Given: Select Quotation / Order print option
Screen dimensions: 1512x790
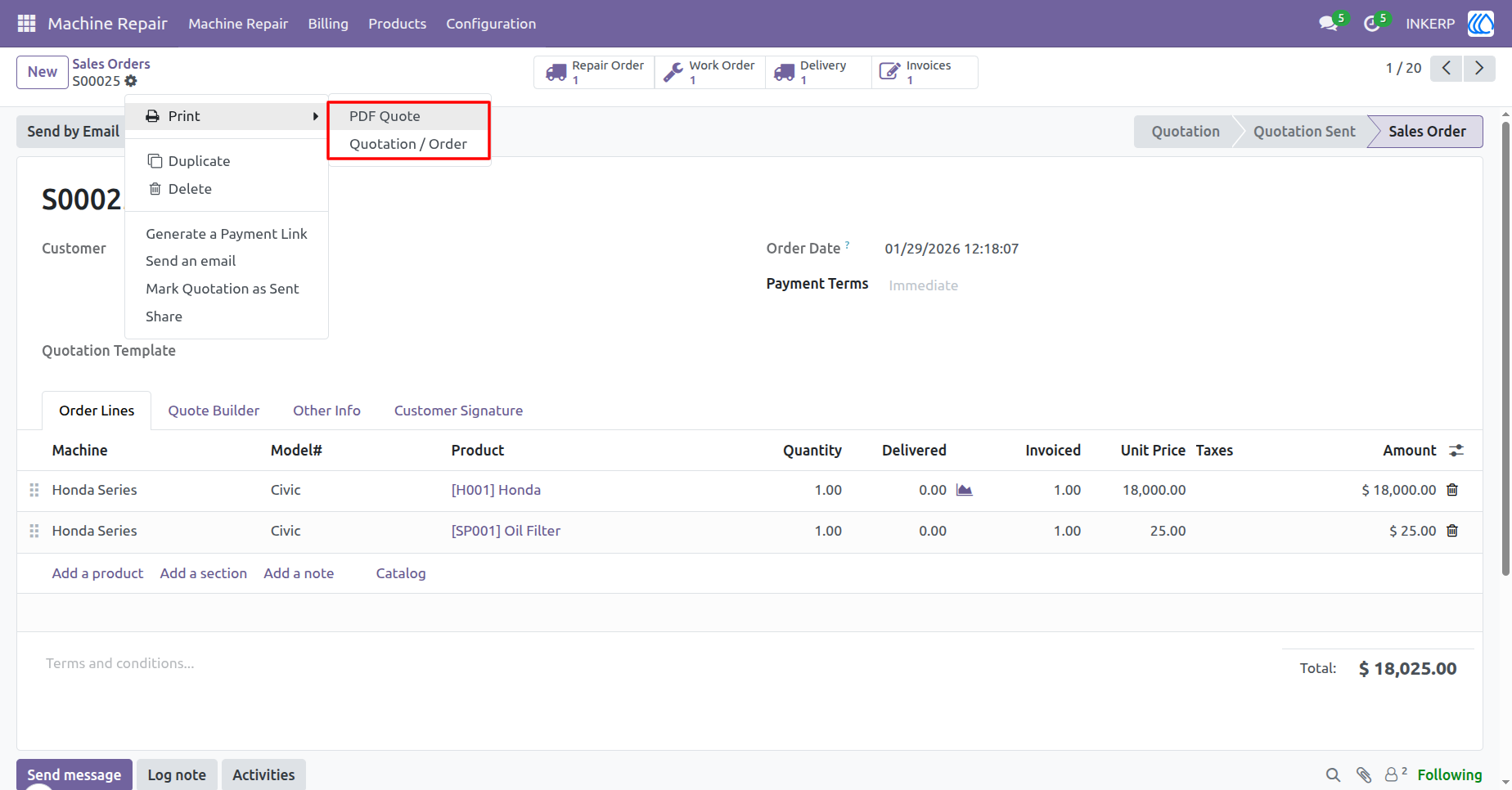Looking at the screenshot, I should [408, 144].
